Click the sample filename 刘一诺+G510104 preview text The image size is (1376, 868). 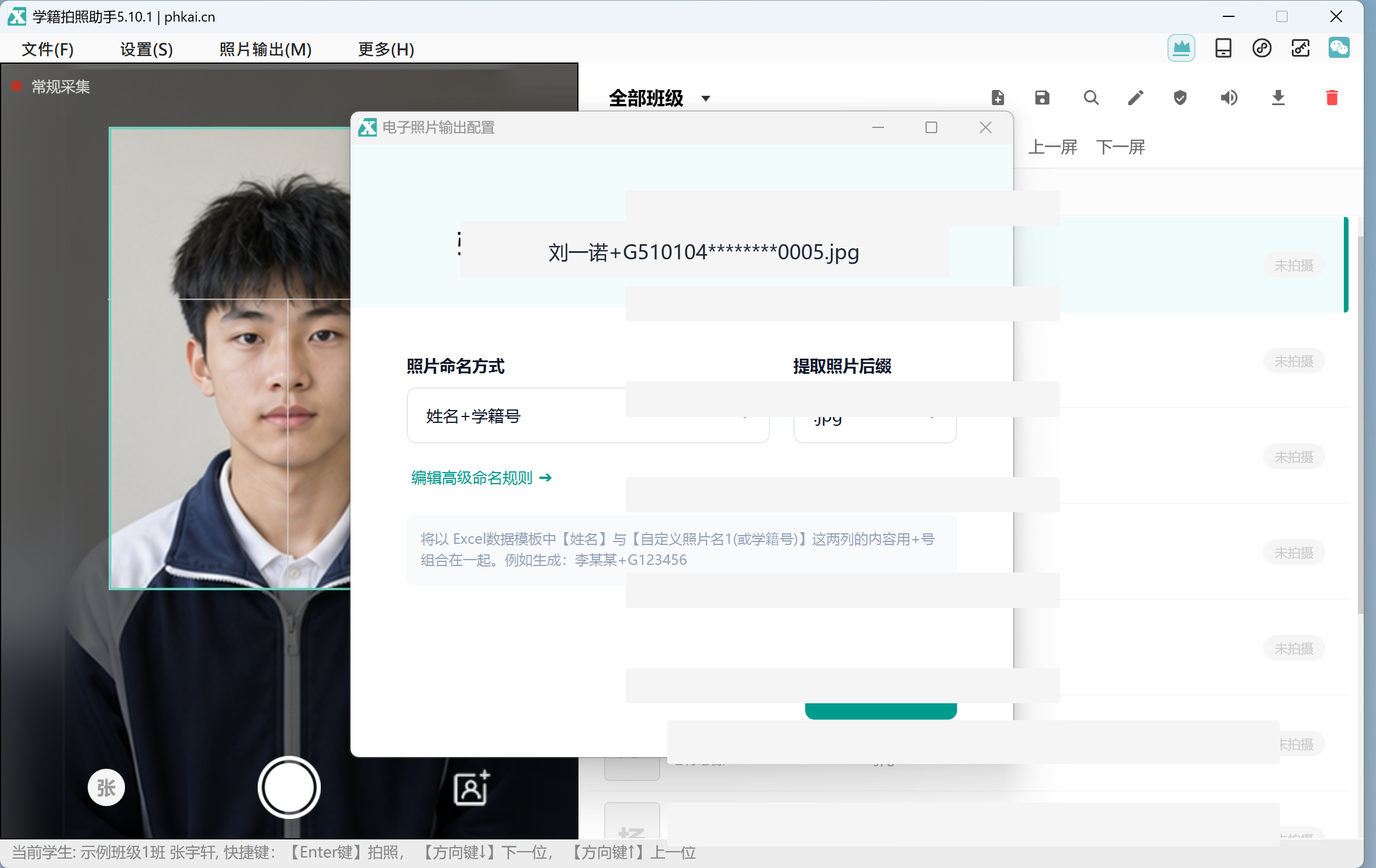(703, 252)
